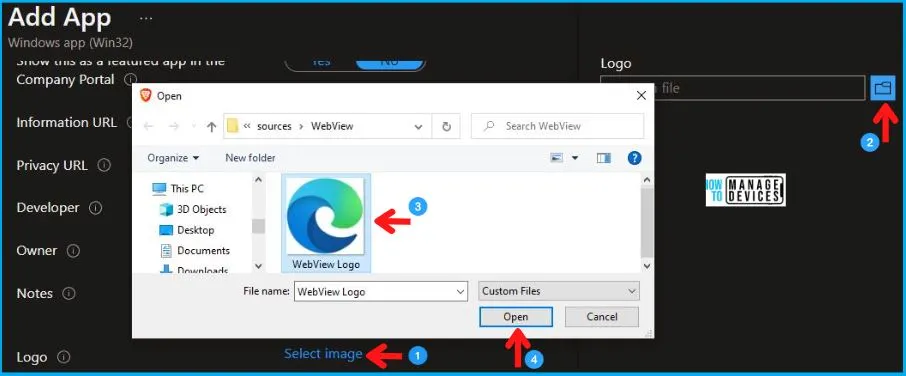This screenshot has width=906, height=376.
Task: Click the Search WebView field
Action: pos(557,126)
